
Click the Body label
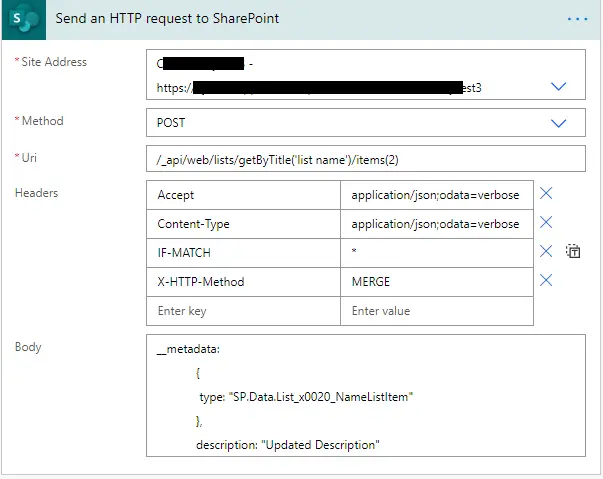[28, 347]
